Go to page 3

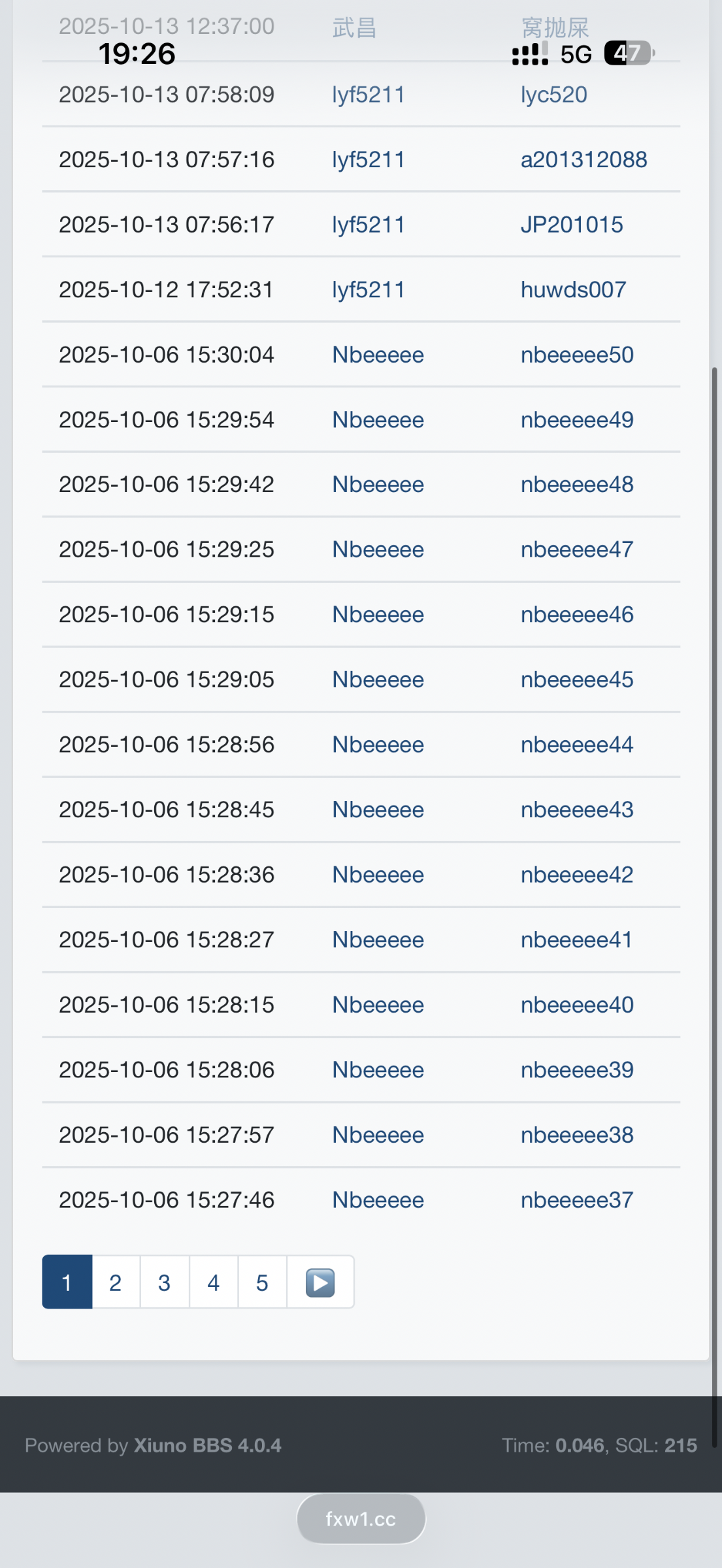click(165, 1282)
